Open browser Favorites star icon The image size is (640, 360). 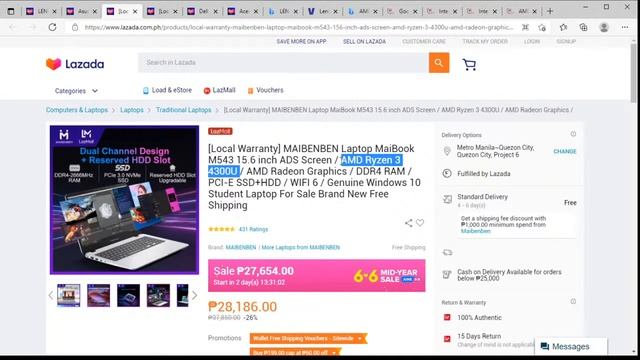coord(563,27)
